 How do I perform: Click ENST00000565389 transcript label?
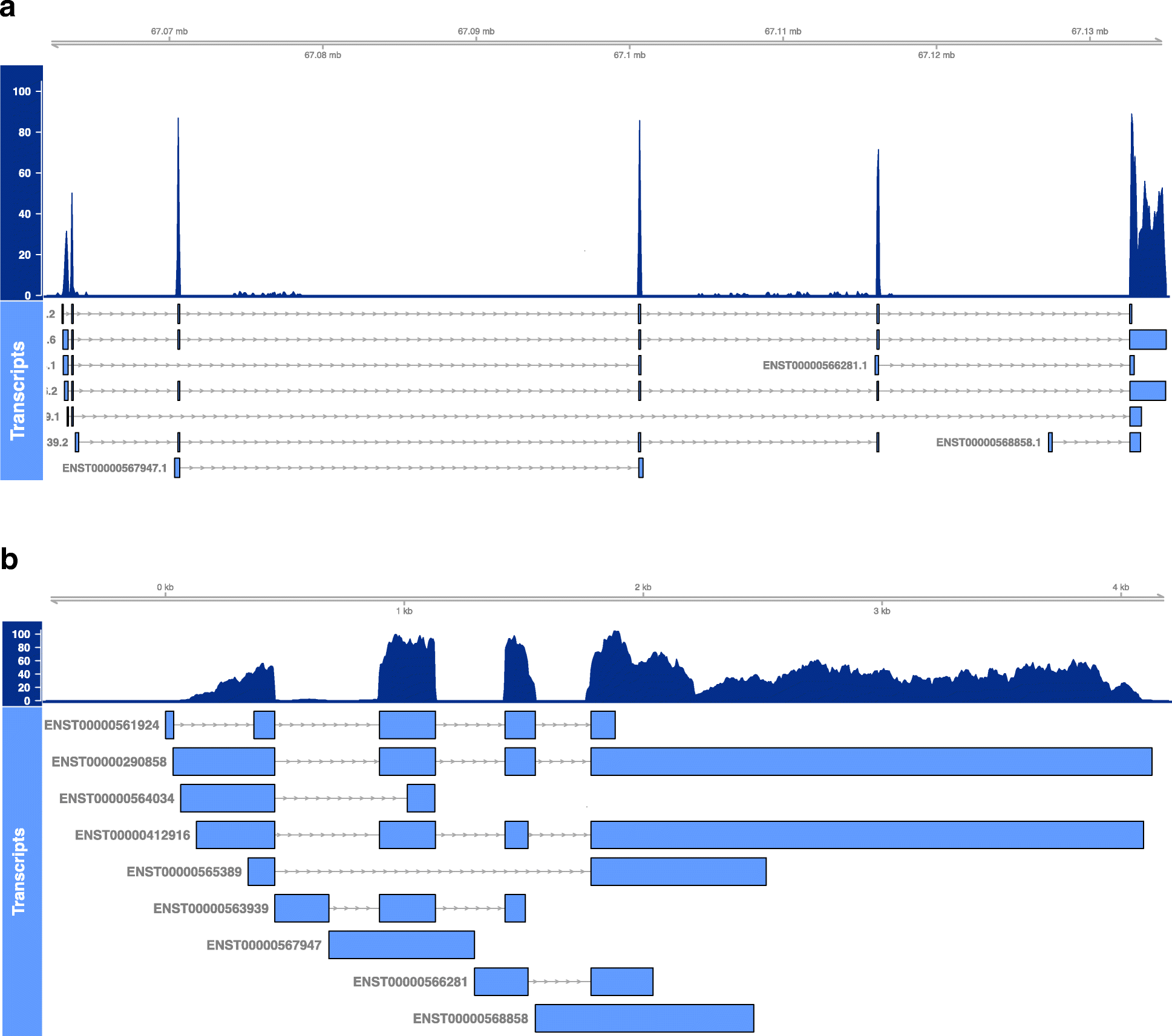(x=184, y=871)
